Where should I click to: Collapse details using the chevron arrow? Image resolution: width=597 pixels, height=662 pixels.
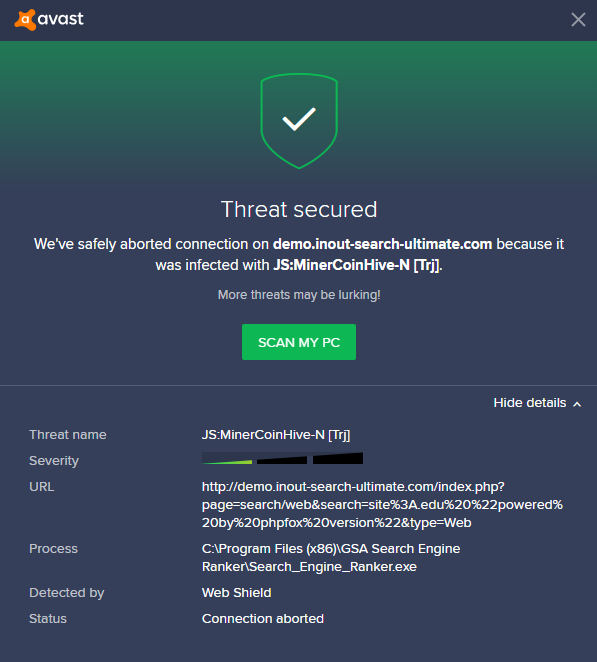point(577,404)
